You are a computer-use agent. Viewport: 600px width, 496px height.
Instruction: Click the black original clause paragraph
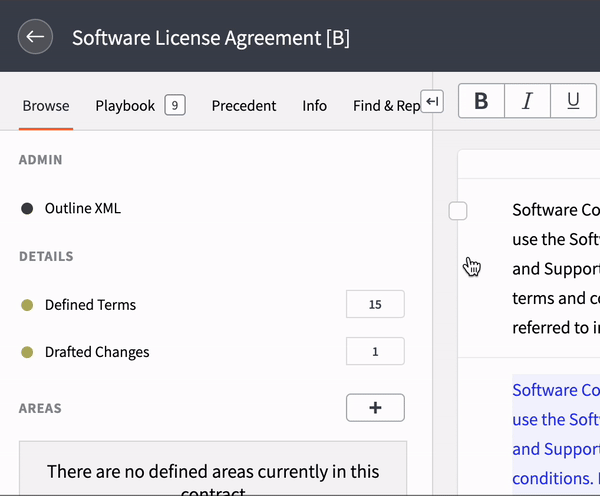pyautogui.click(x=556, y=269)
